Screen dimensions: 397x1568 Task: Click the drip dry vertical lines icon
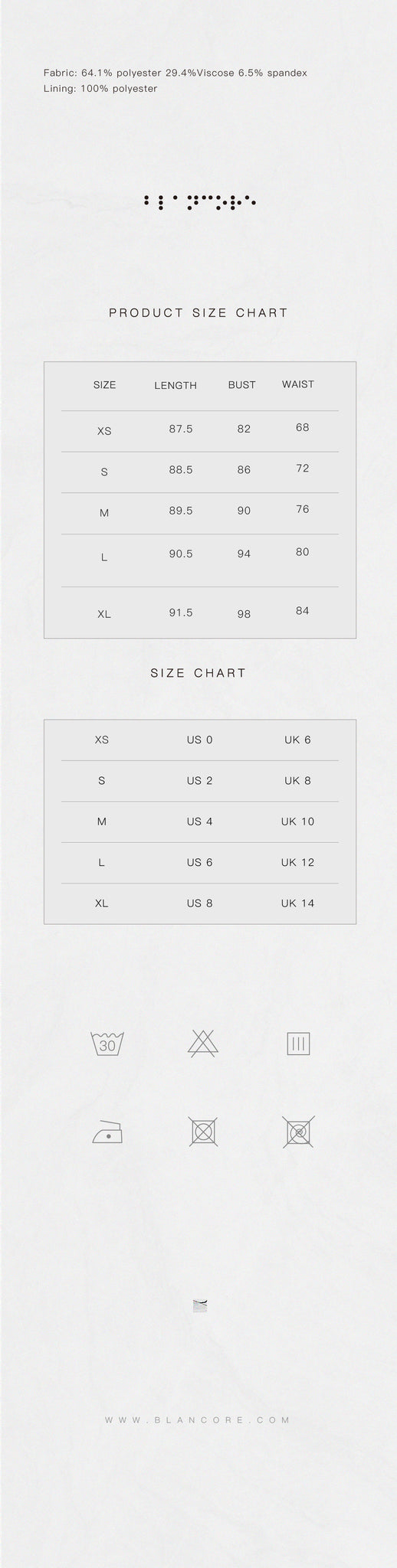[x=298, y=1044]
